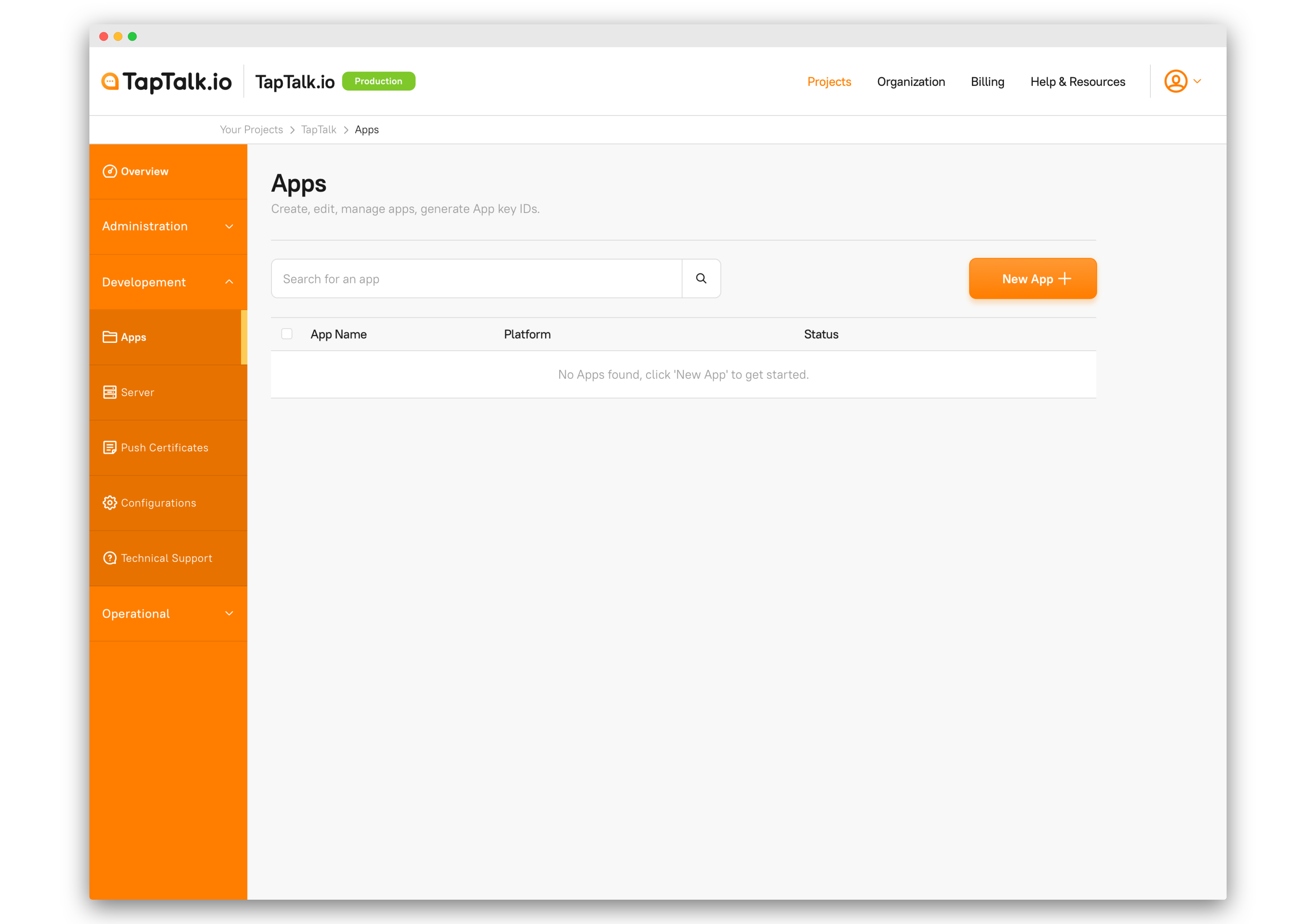
Task: Click the App Name column header
Action: click(338, 335)
